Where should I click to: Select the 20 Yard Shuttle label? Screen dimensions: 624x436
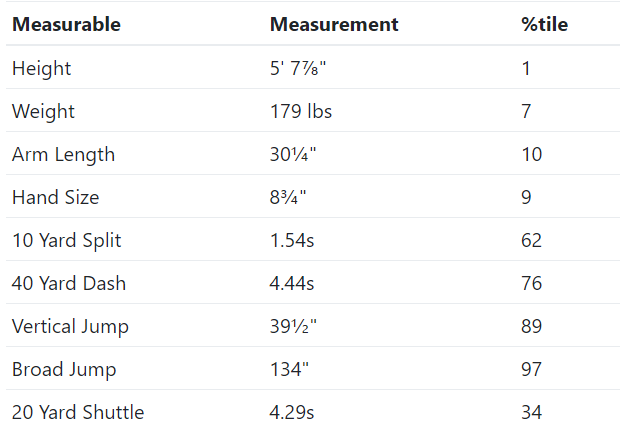78,412
